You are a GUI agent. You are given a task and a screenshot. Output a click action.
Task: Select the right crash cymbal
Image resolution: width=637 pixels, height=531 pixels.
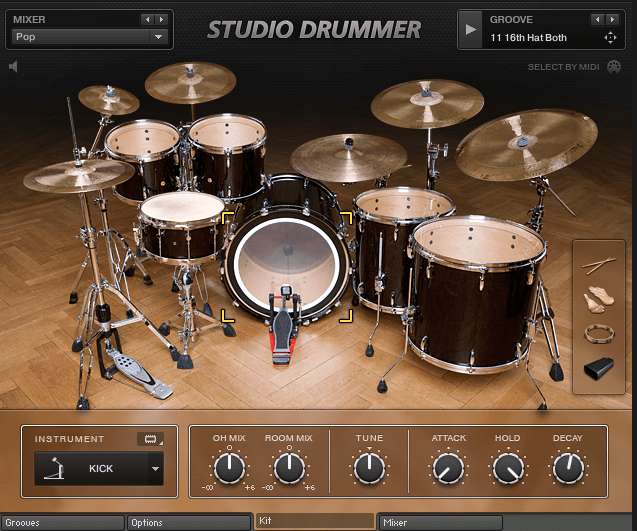[427, 104]
